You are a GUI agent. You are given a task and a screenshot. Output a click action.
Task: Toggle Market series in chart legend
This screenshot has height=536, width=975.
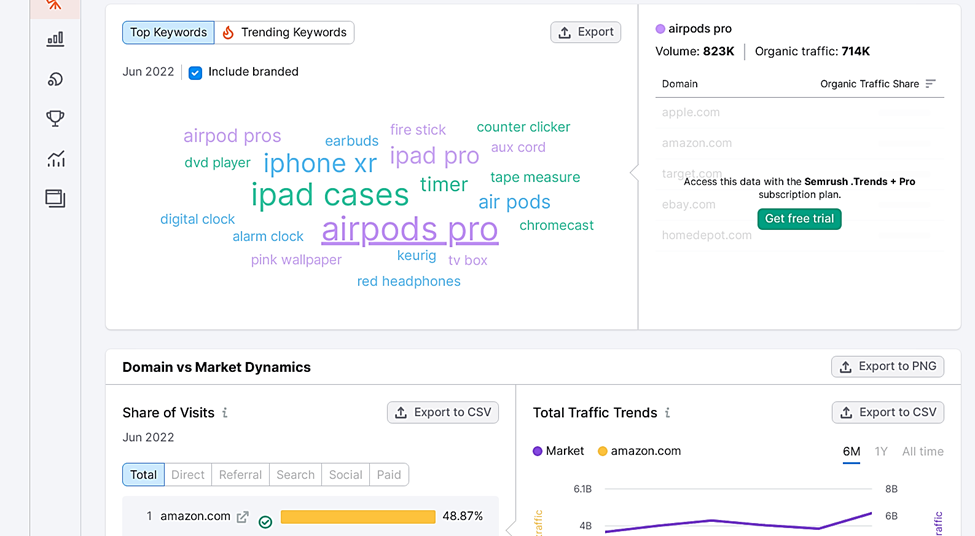click(558, 451)
